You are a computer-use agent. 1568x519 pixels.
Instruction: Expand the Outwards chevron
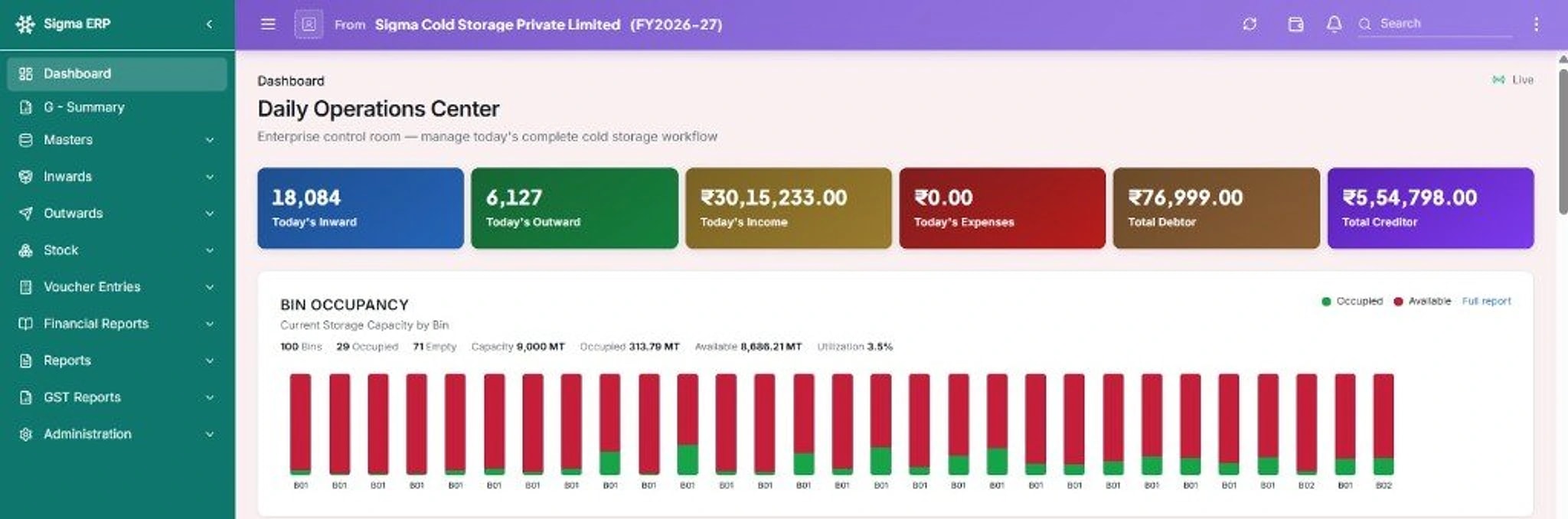click(x=209, y=214)
